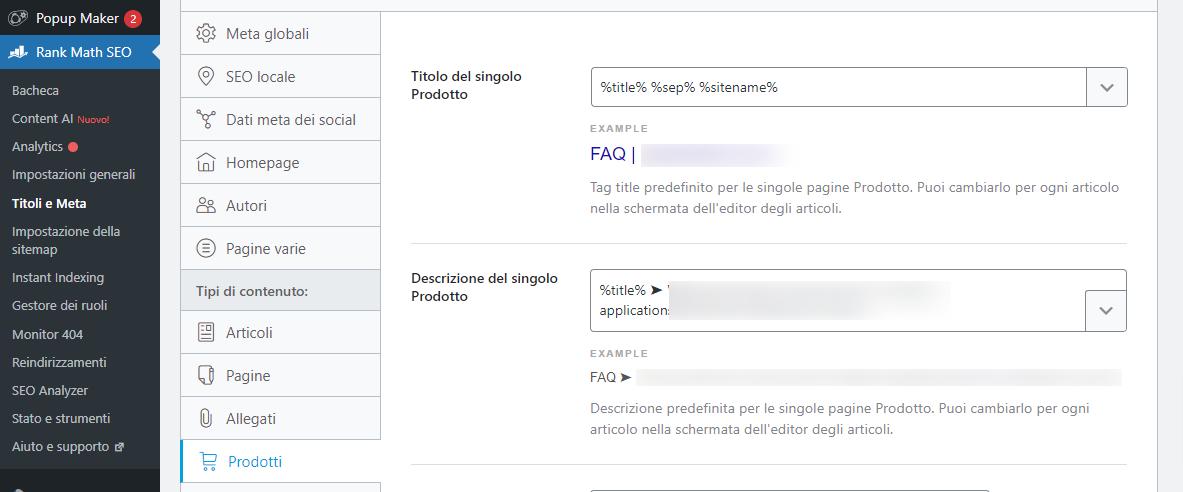Viewport: 1183px width, 492px height.
Task: Navigate to Reindirizzamenti
Action: [x=58, y=362]
